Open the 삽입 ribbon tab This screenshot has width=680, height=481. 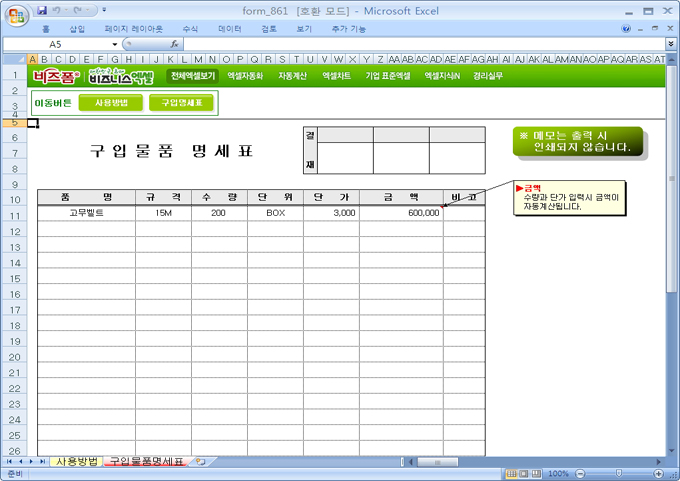tap(77, 29)
